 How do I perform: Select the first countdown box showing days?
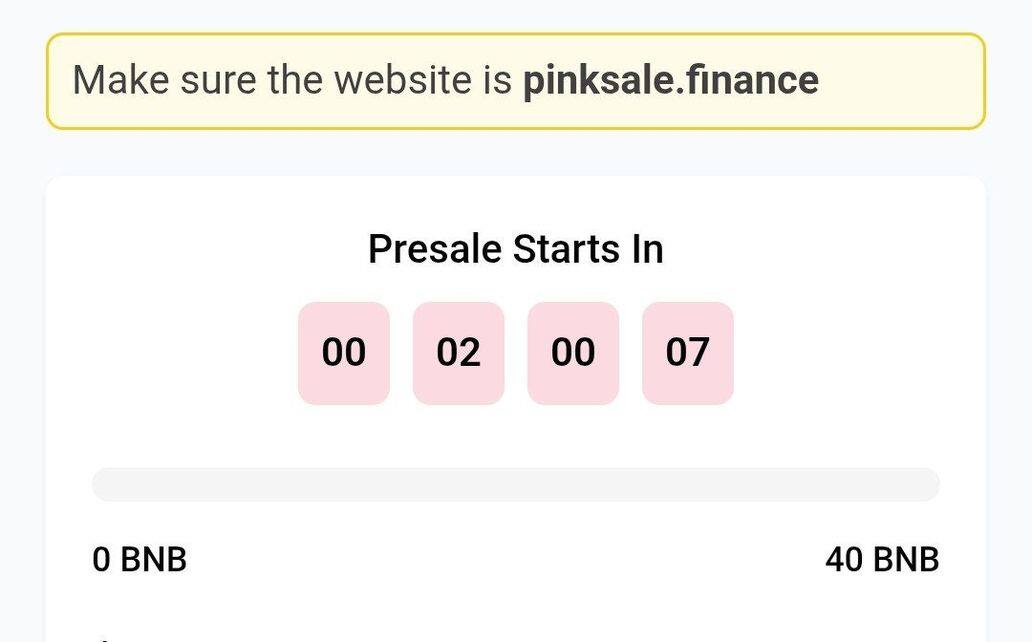pos(344,353)
